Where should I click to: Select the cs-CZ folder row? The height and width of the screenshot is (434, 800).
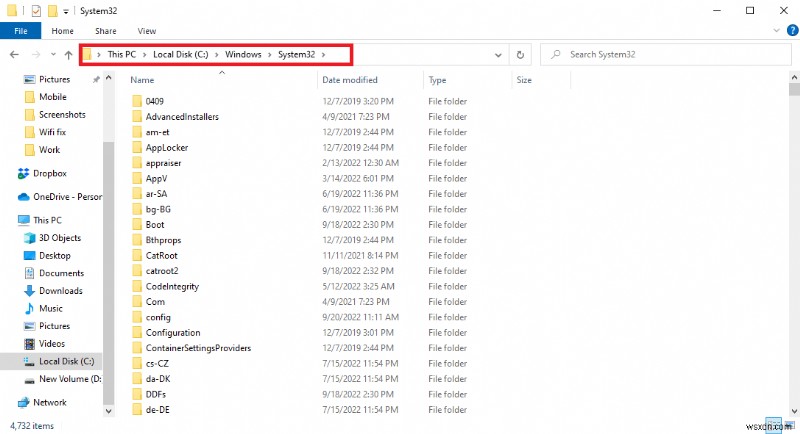click(300, 364)
